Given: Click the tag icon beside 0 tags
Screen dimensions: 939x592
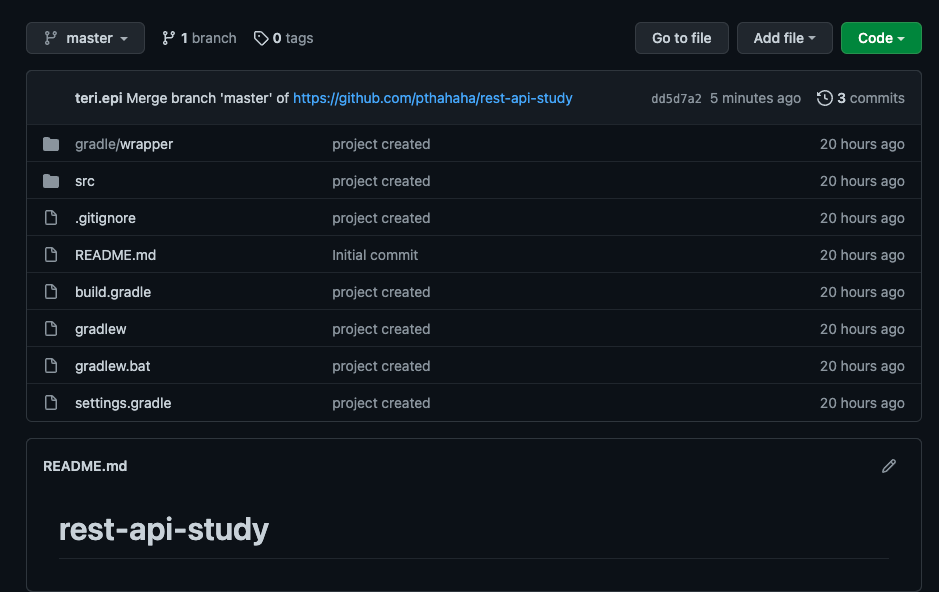Looking at the screenshot, I should [261, 38].
